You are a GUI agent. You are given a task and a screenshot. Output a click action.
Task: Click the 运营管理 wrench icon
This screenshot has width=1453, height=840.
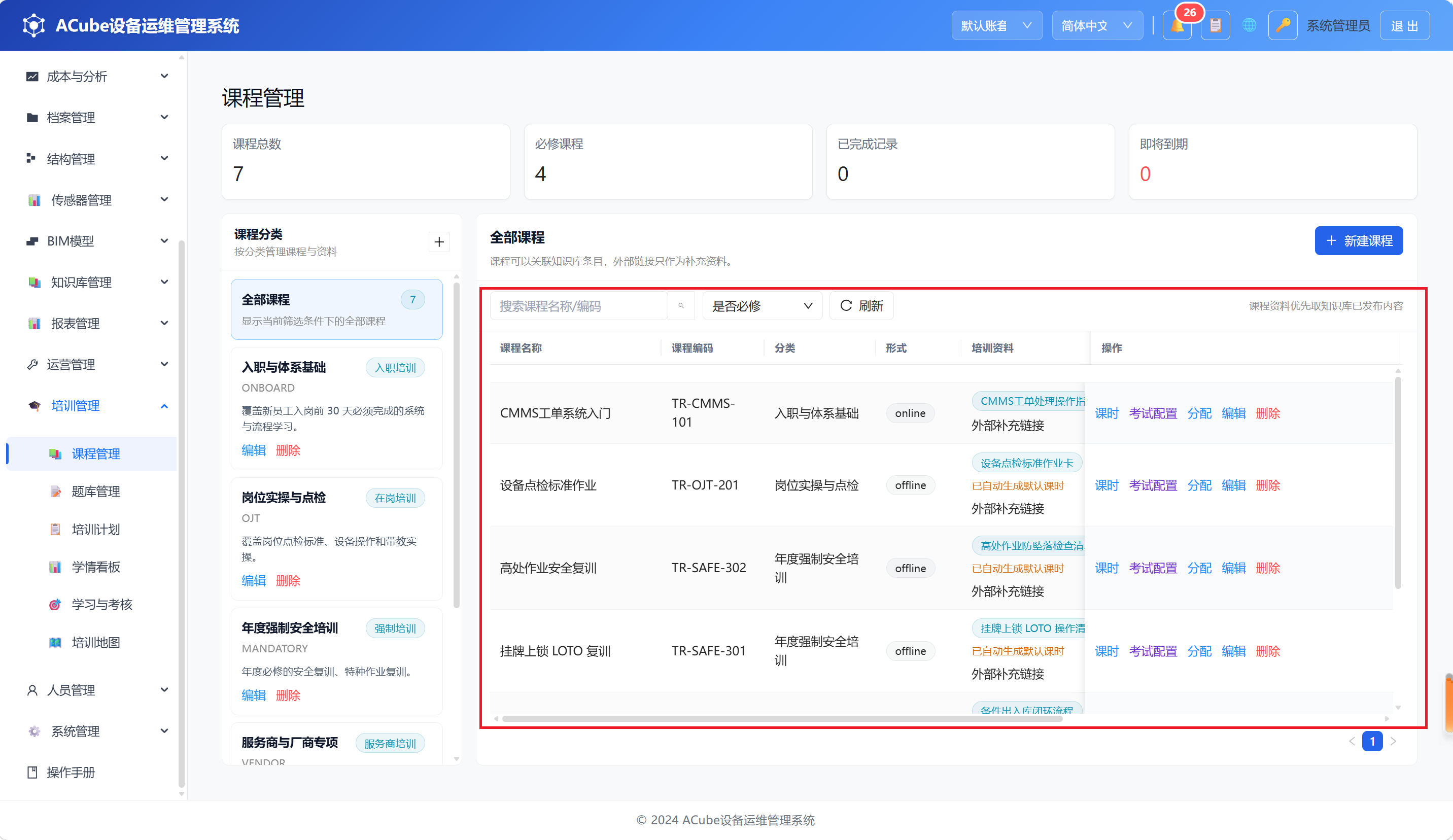coord(32,364)
